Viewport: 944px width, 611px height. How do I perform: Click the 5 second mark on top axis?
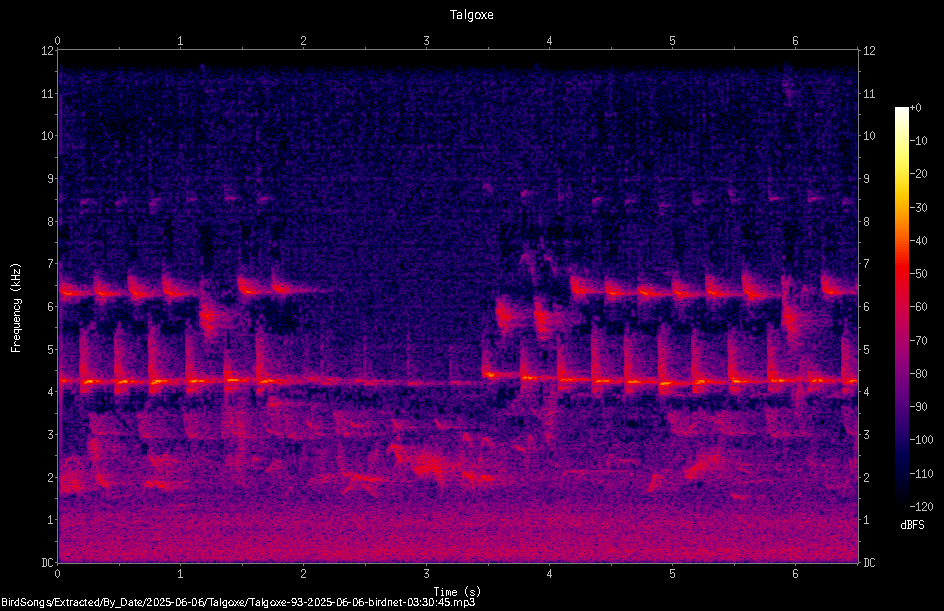[x=672, y=41]
